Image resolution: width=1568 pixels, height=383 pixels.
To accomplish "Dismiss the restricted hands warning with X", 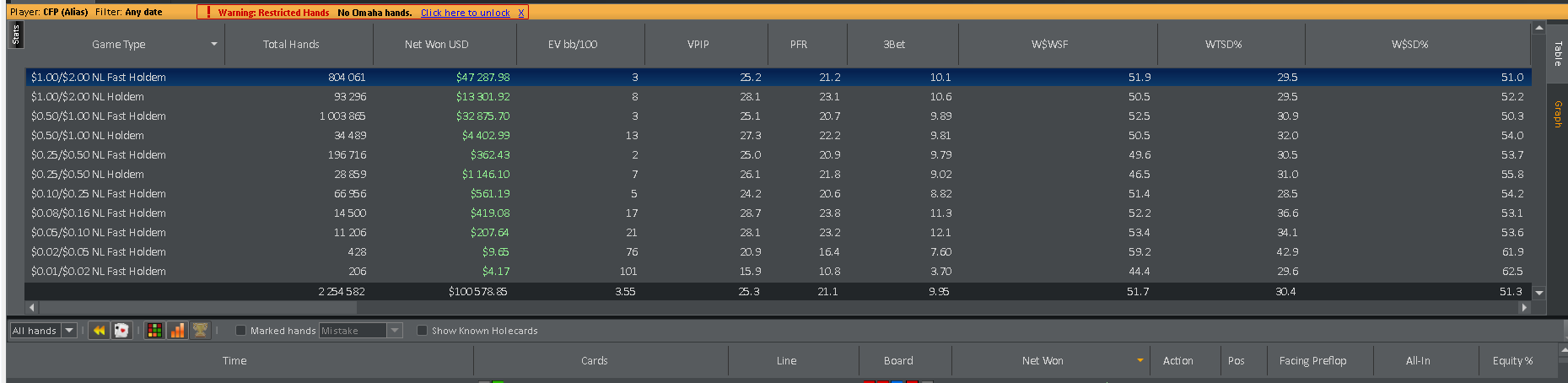I will point(521,13).
